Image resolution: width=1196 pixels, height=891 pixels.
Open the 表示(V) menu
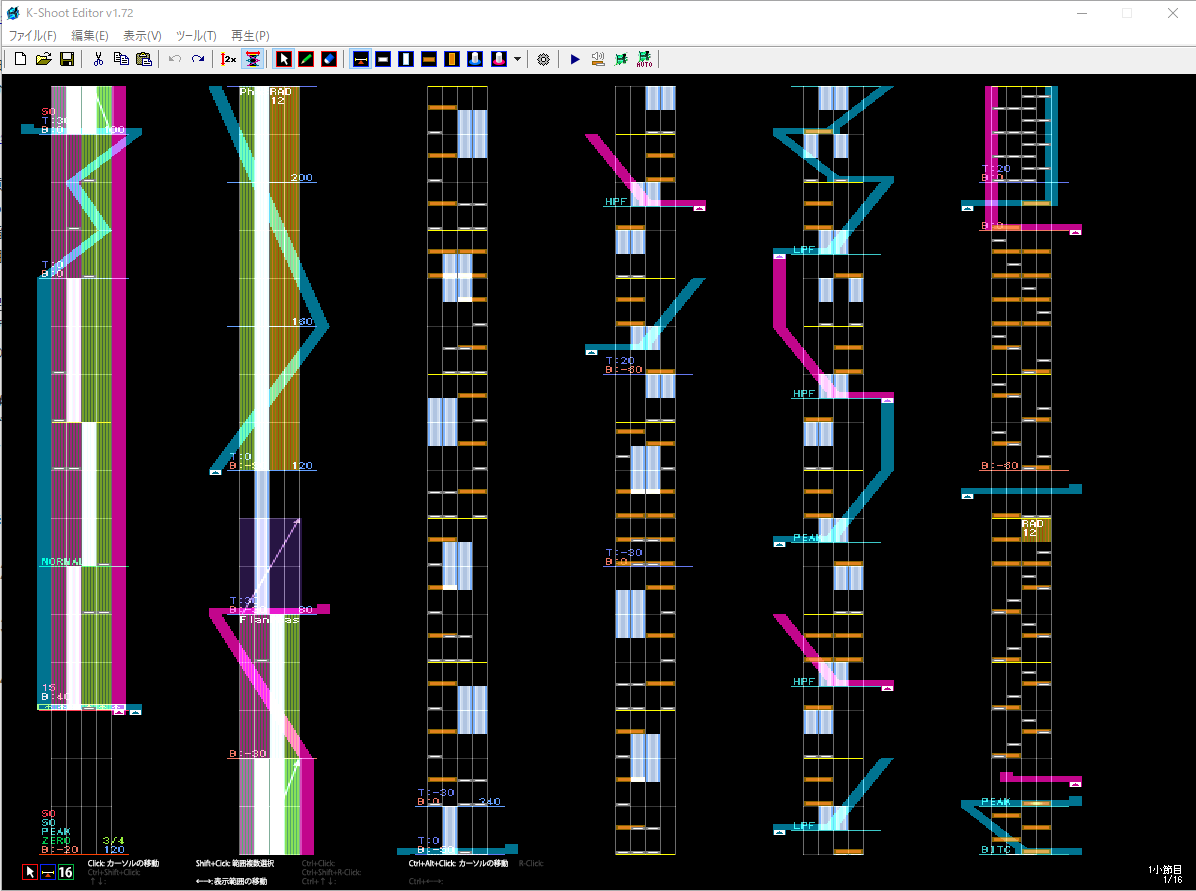coord(142,35)
